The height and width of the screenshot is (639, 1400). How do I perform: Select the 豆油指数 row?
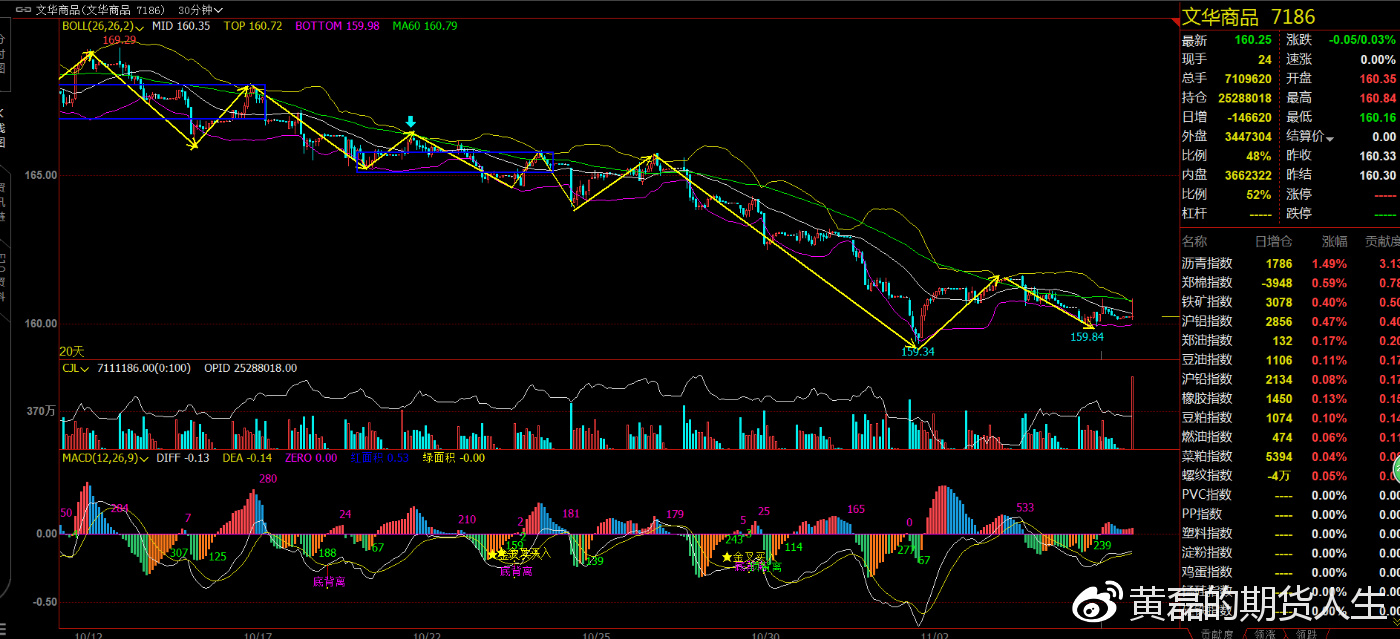[1290, 360]
